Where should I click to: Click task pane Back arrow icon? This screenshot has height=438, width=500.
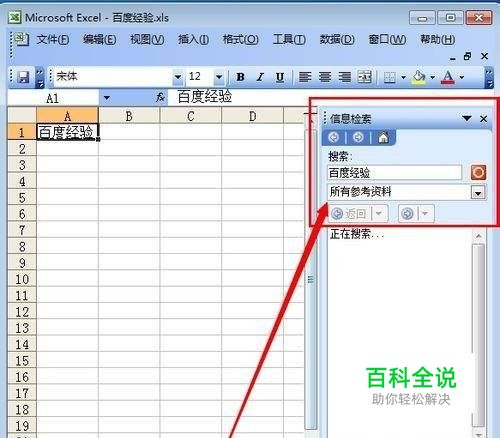334,137
